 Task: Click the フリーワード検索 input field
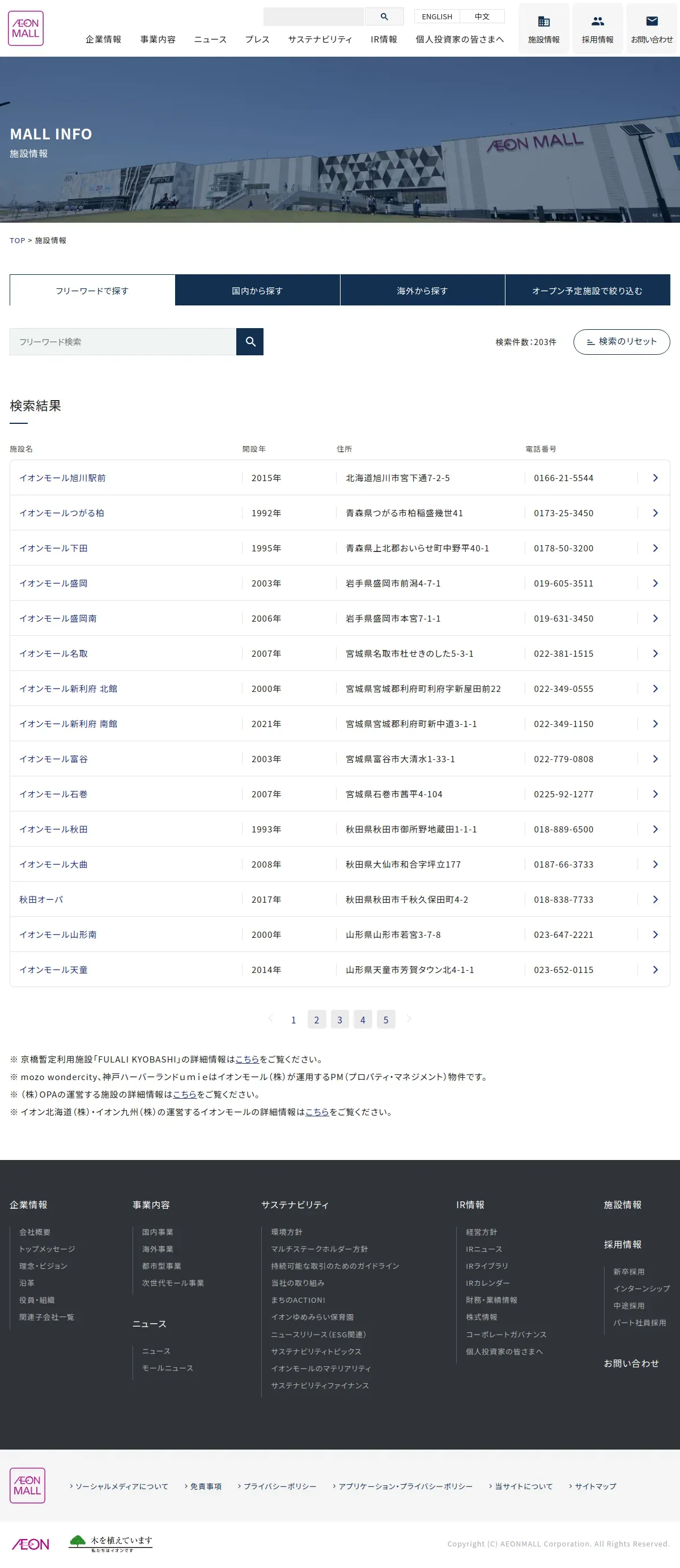tap(123, 342)
